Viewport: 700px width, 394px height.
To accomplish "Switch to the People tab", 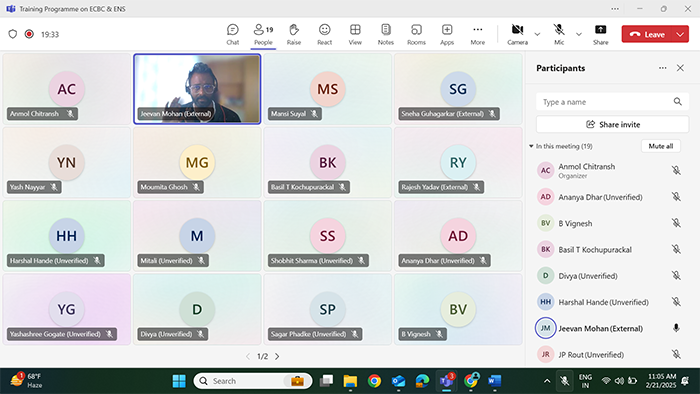I will click(x=263, y=34).
